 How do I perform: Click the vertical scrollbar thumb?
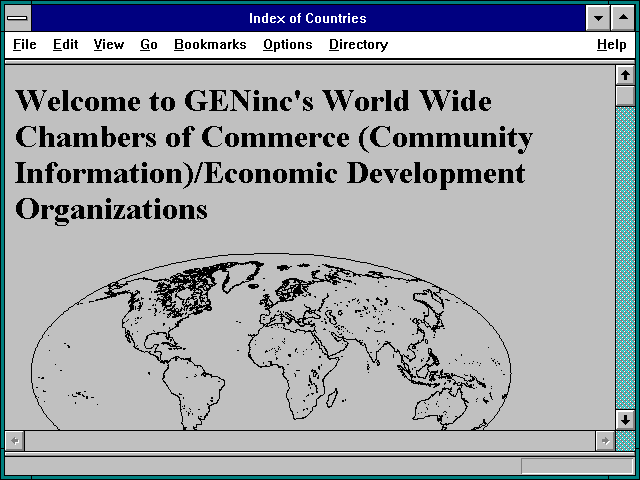tap(625, 96)
